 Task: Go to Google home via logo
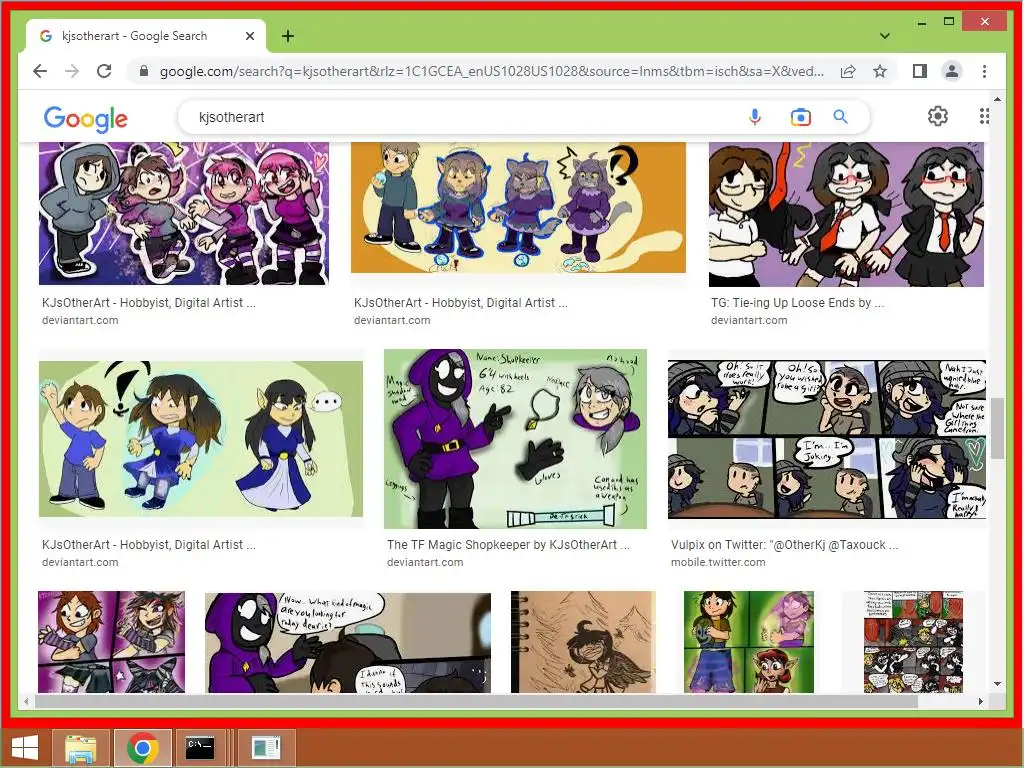click(x=86, y=118)
